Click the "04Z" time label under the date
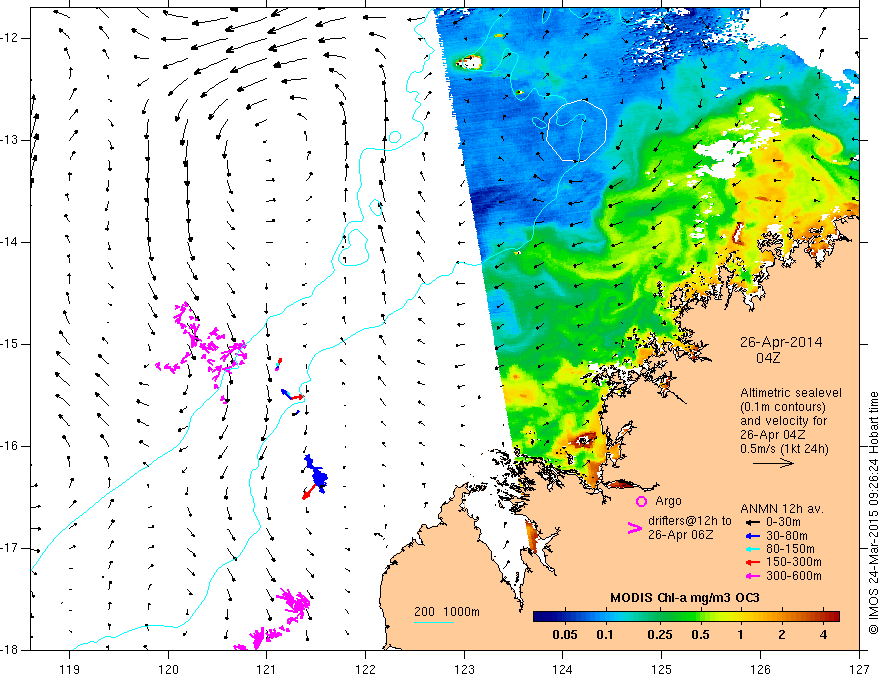The height and width of the screenshot is (680, 880). tap(768, 358)
